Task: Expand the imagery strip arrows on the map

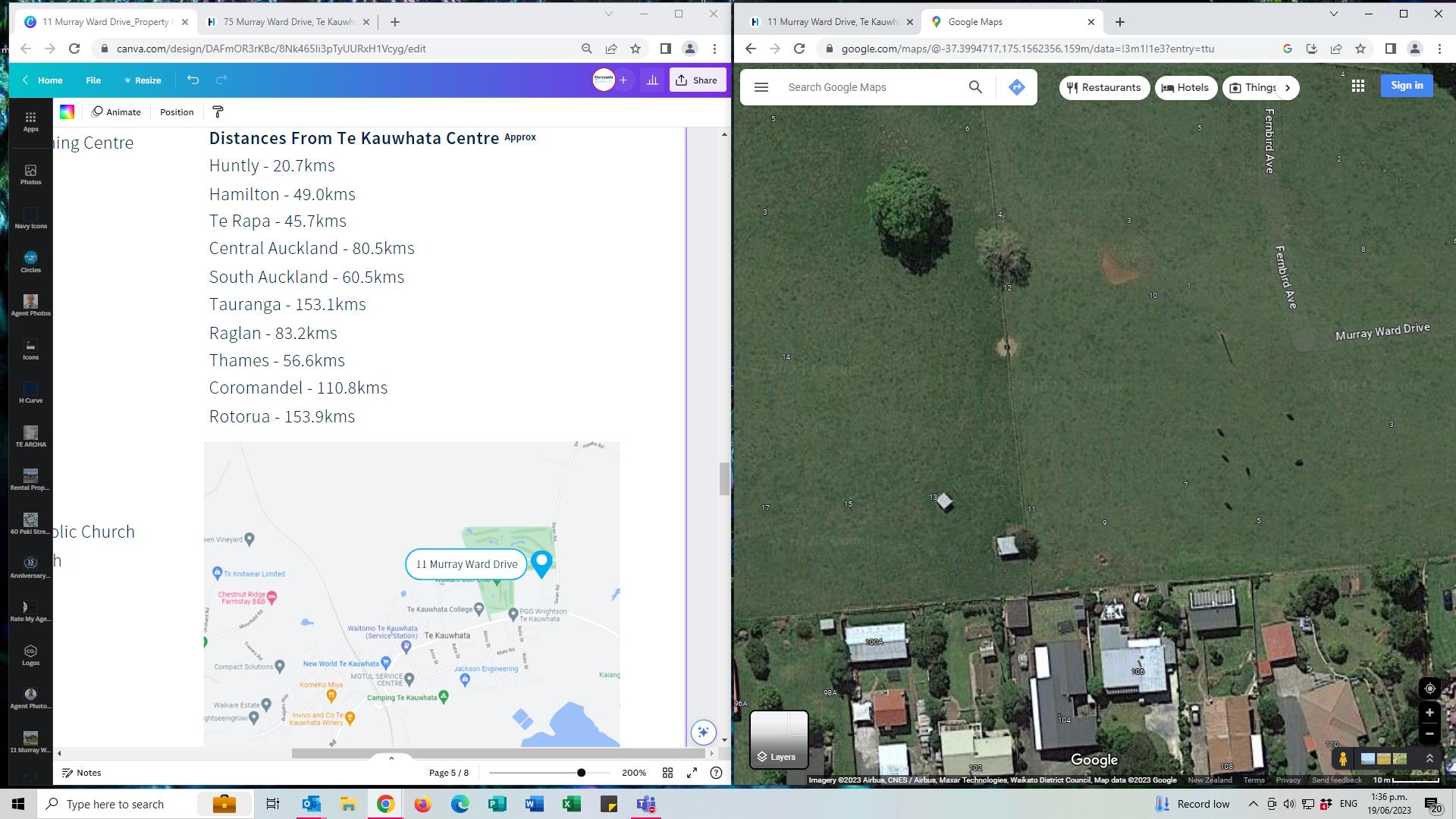Action: tap(1429, 758)
